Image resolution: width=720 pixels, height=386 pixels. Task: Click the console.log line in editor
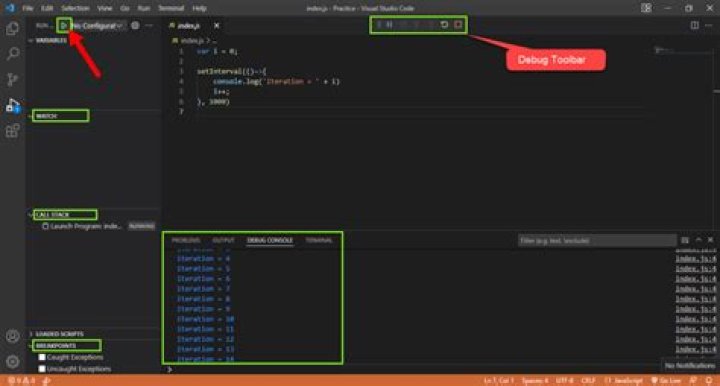(276, 82)
